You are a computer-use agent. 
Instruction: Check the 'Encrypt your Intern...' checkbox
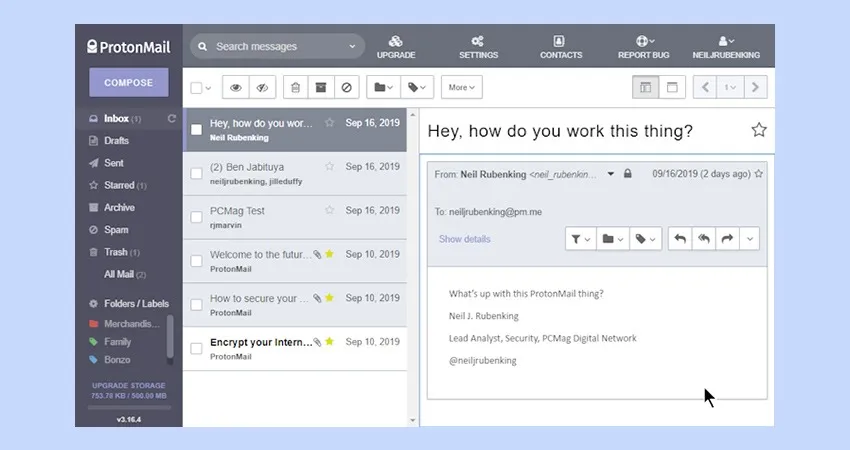(196, 349)
